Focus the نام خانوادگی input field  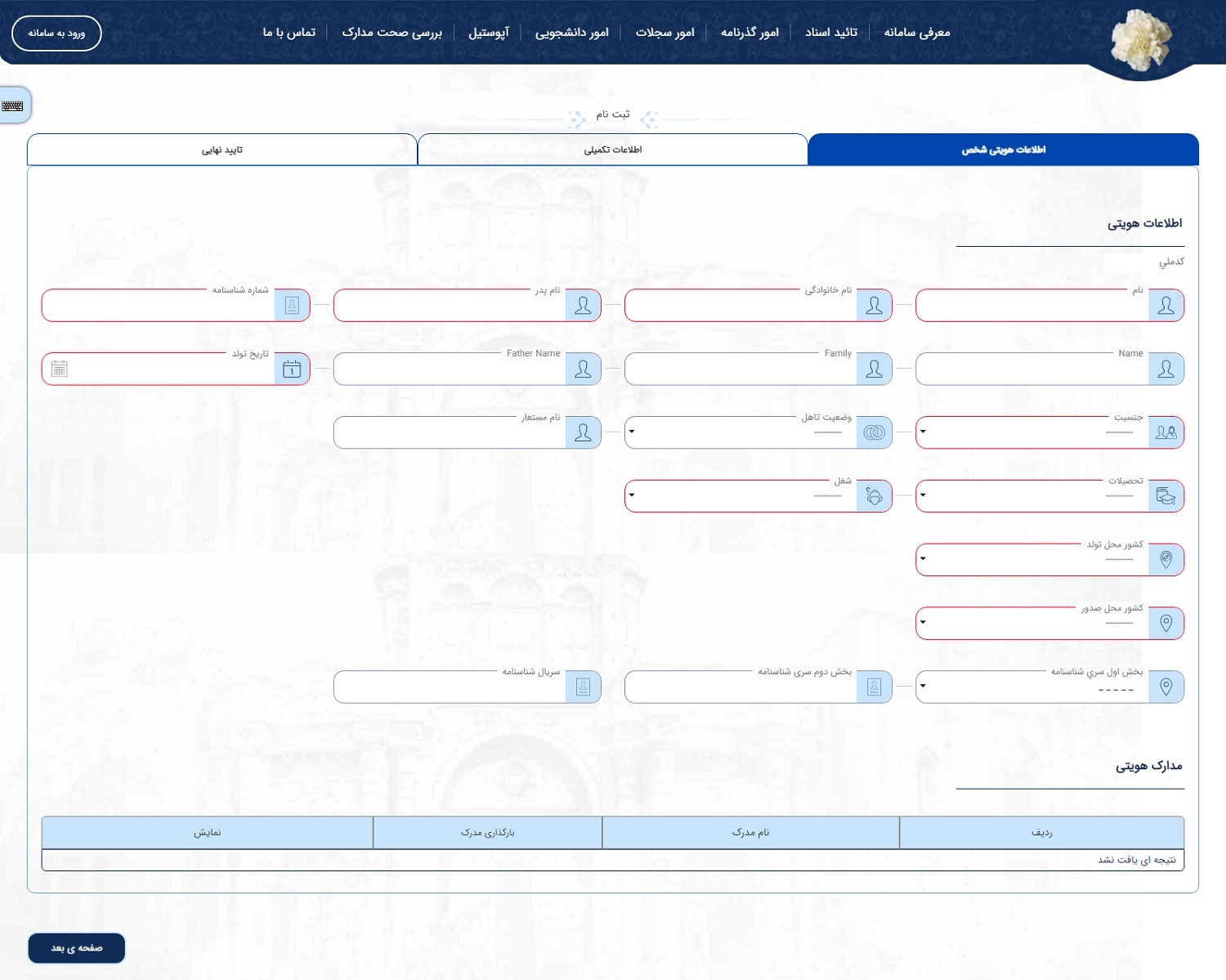pos(741,306)
